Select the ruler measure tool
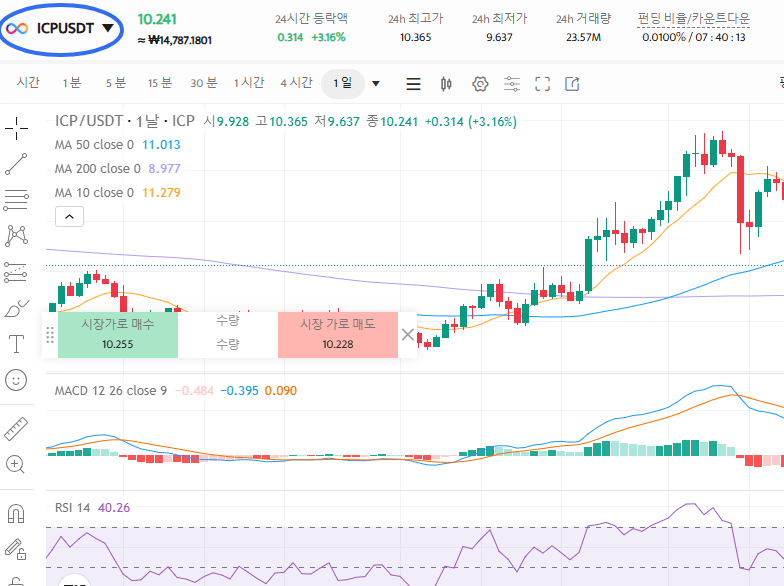Screen dimensions: 784x586 coord(16,428)
